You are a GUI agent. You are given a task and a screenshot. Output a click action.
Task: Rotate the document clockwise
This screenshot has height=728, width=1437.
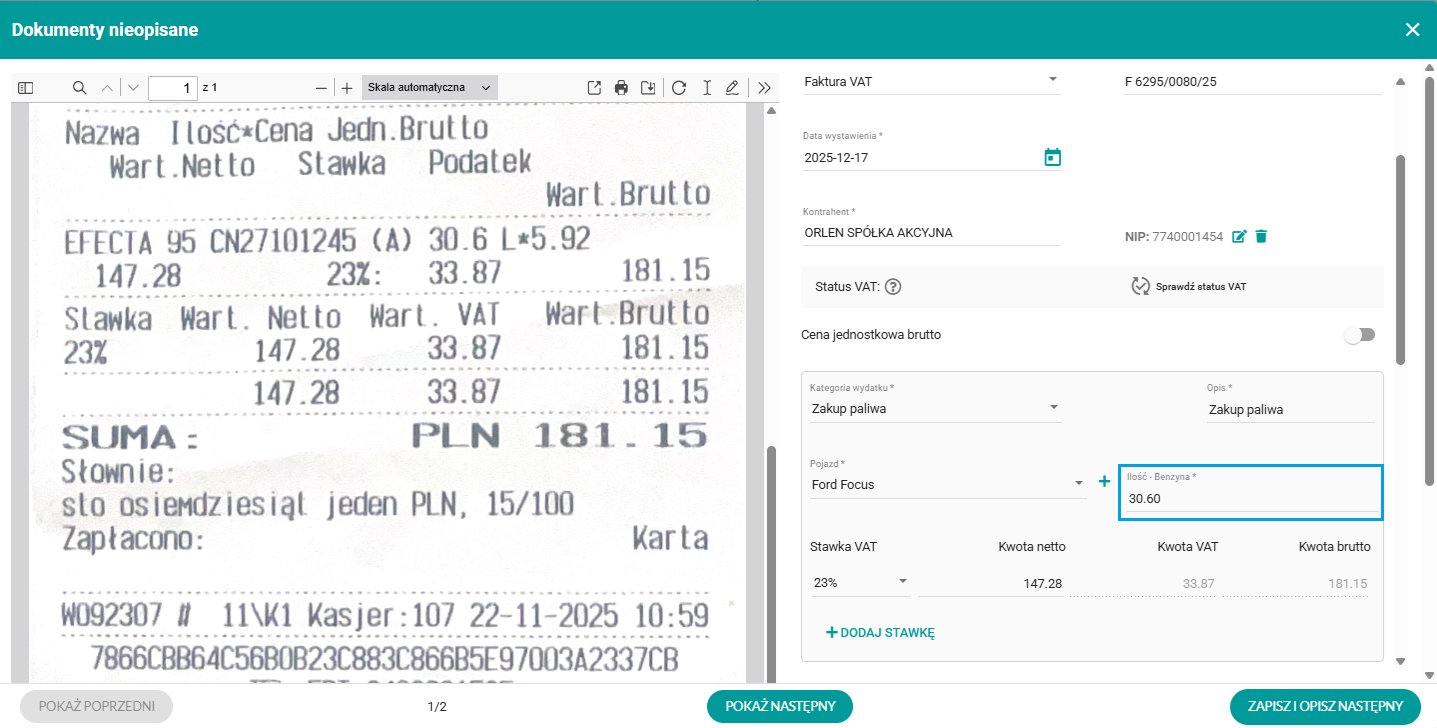click(x=679, y=88)
